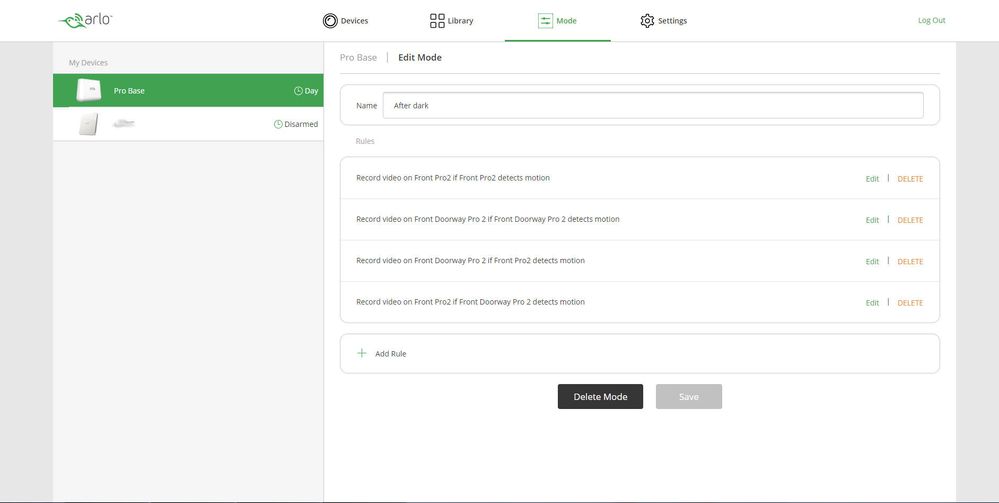This screenshot has width=999, height=503.
Task: Delete the Front Pro2 self-motion rule
Action: coord(910,179)
